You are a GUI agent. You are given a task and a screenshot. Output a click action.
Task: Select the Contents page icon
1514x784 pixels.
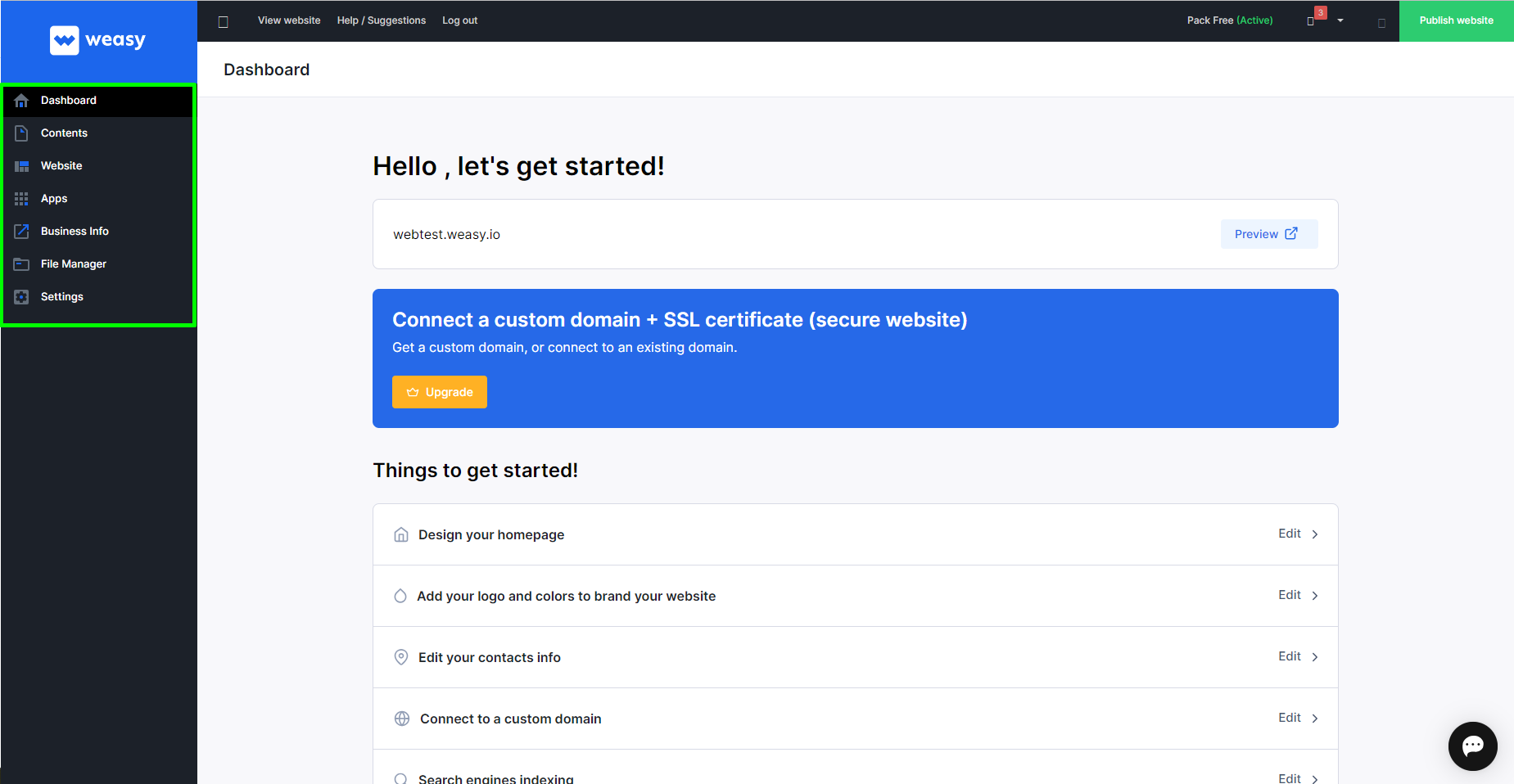coord(21,133)
